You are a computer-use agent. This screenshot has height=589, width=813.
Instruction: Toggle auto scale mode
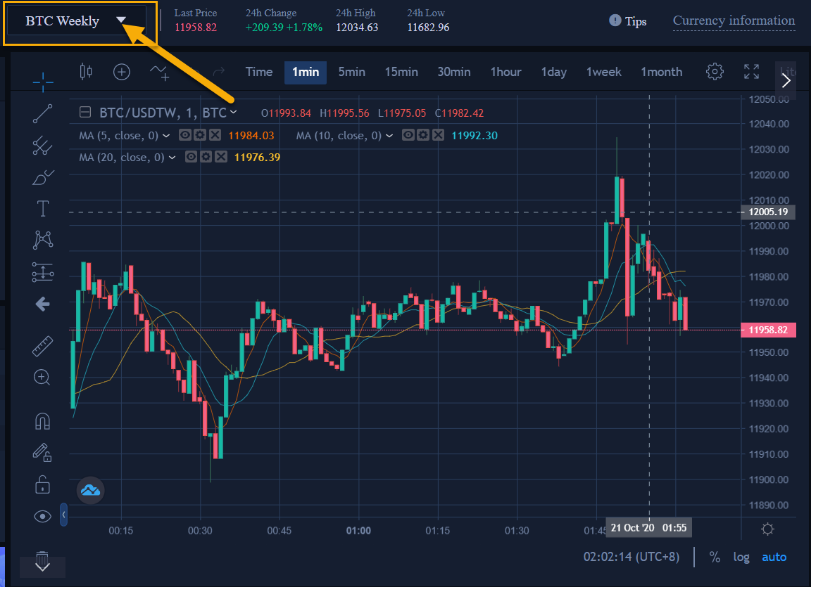click(x=774, y=557)
